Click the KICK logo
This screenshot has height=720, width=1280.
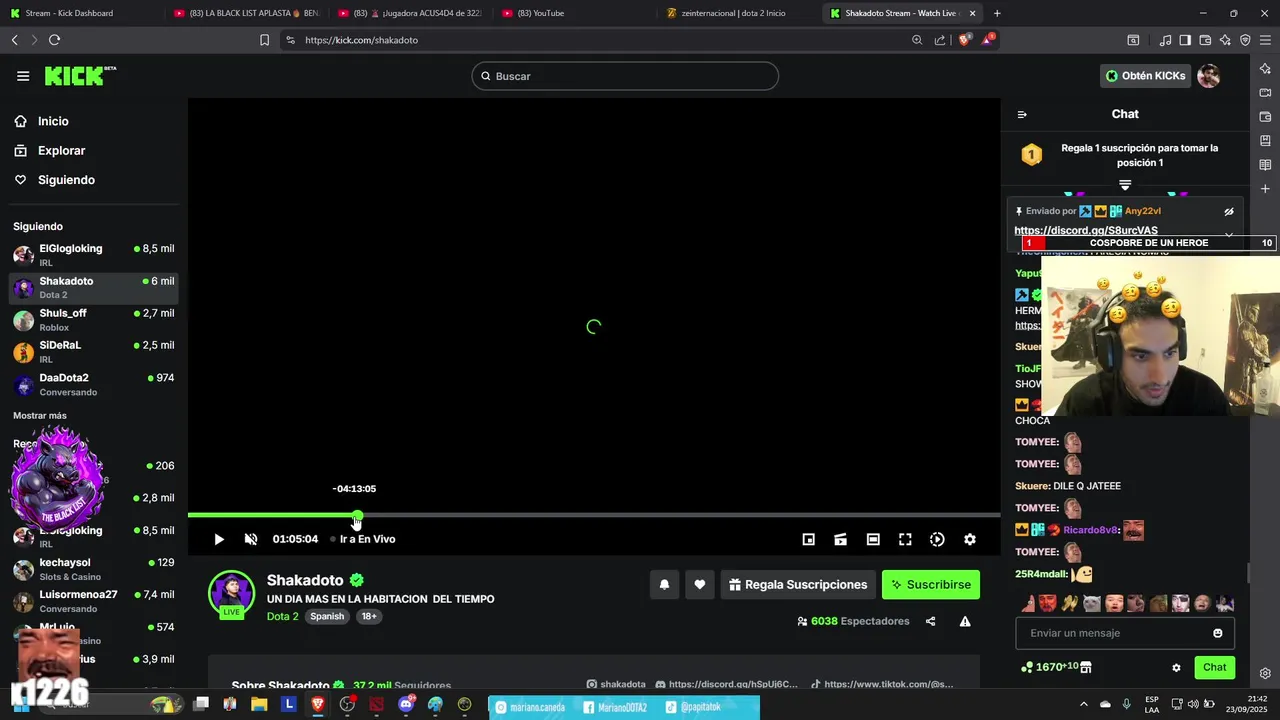pos(80,76)
